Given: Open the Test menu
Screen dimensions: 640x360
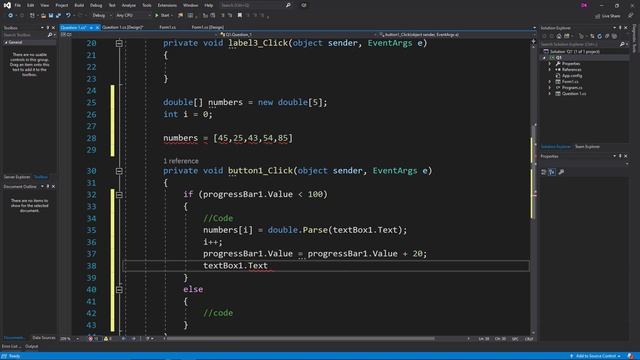Looking at the screenshot, I should click(112, 5).
